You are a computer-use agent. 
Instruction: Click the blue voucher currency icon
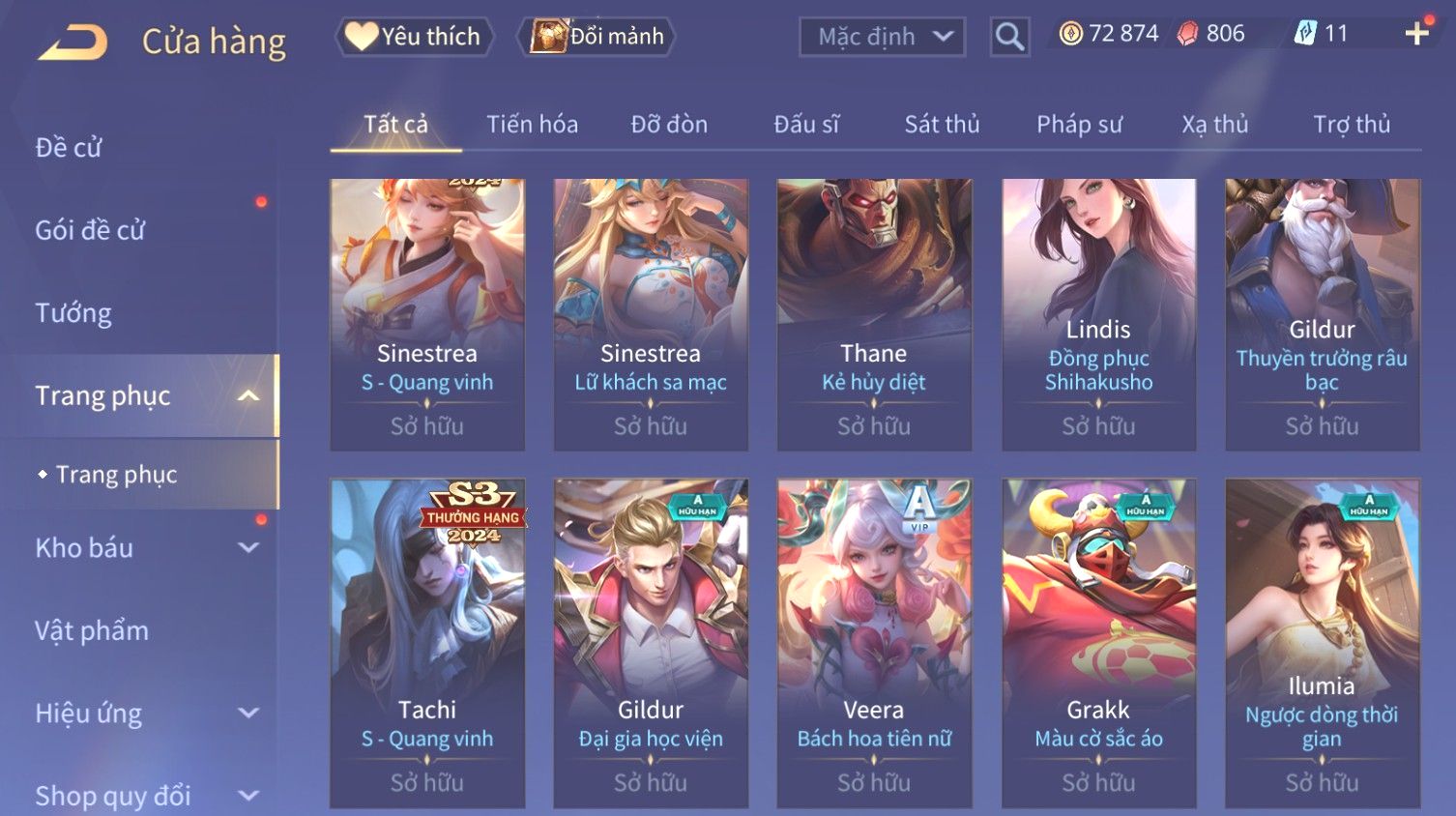tap(1305, 34)
